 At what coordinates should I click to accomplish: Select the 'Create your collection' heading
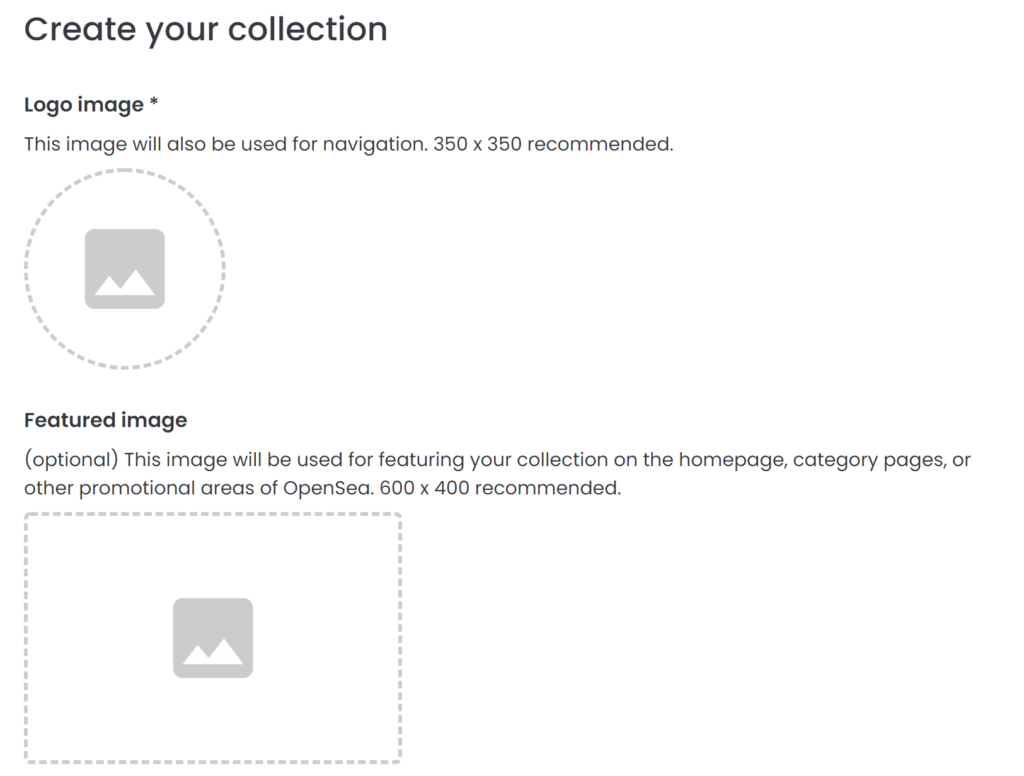point(206,29)
